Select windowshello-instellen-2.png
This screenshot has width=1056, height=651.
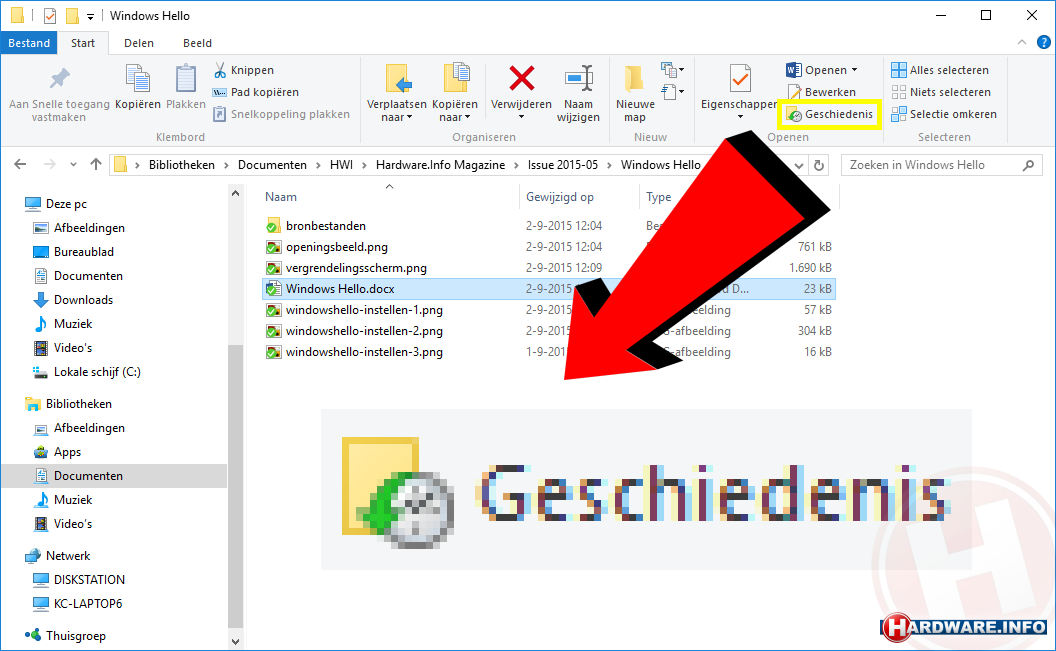(364, 331)
